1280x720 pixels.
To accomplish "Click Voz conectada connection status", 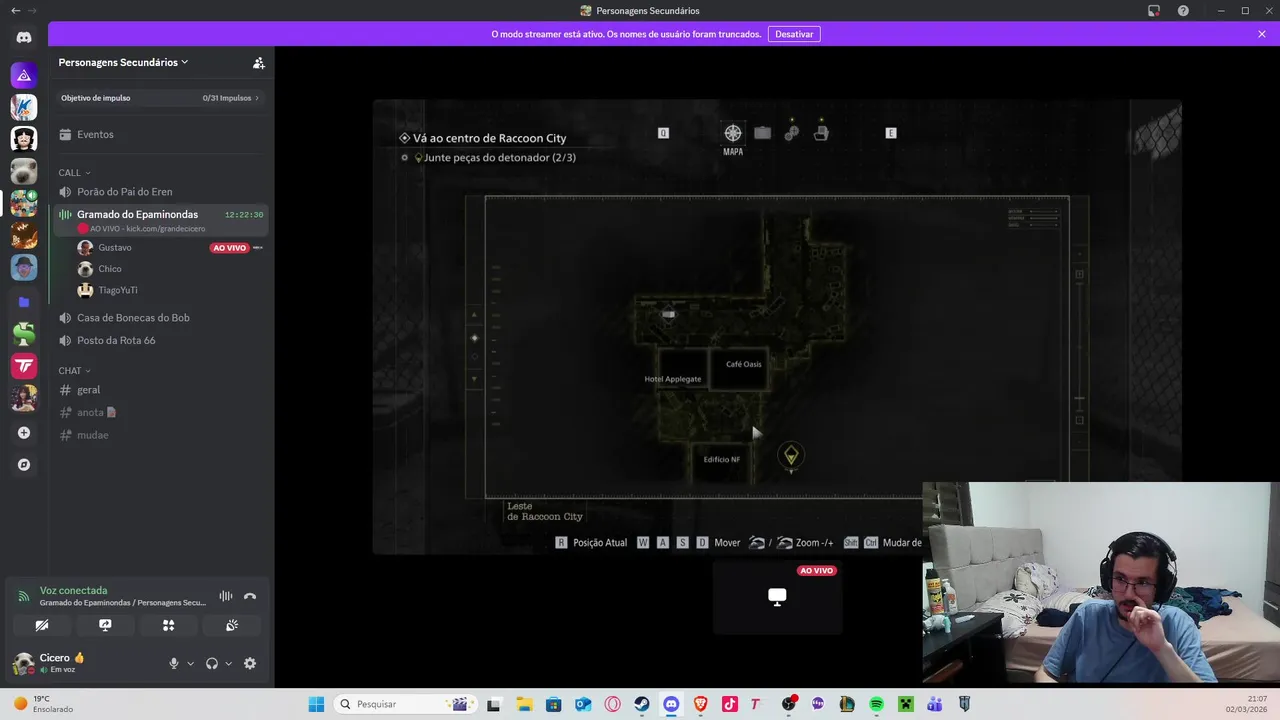I will pyautogui.click(x=73, y=590).
